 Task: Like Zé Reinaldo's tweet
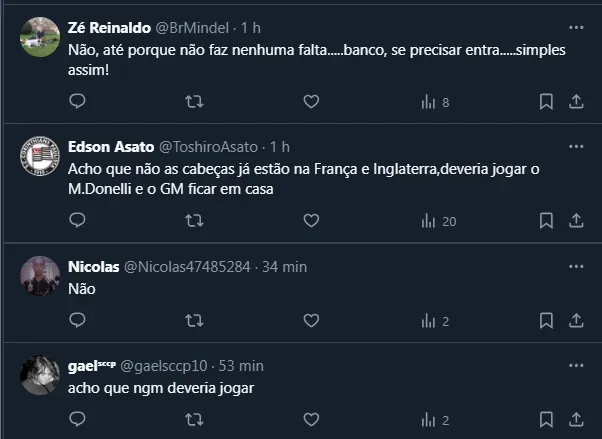(x=311, y=101)
